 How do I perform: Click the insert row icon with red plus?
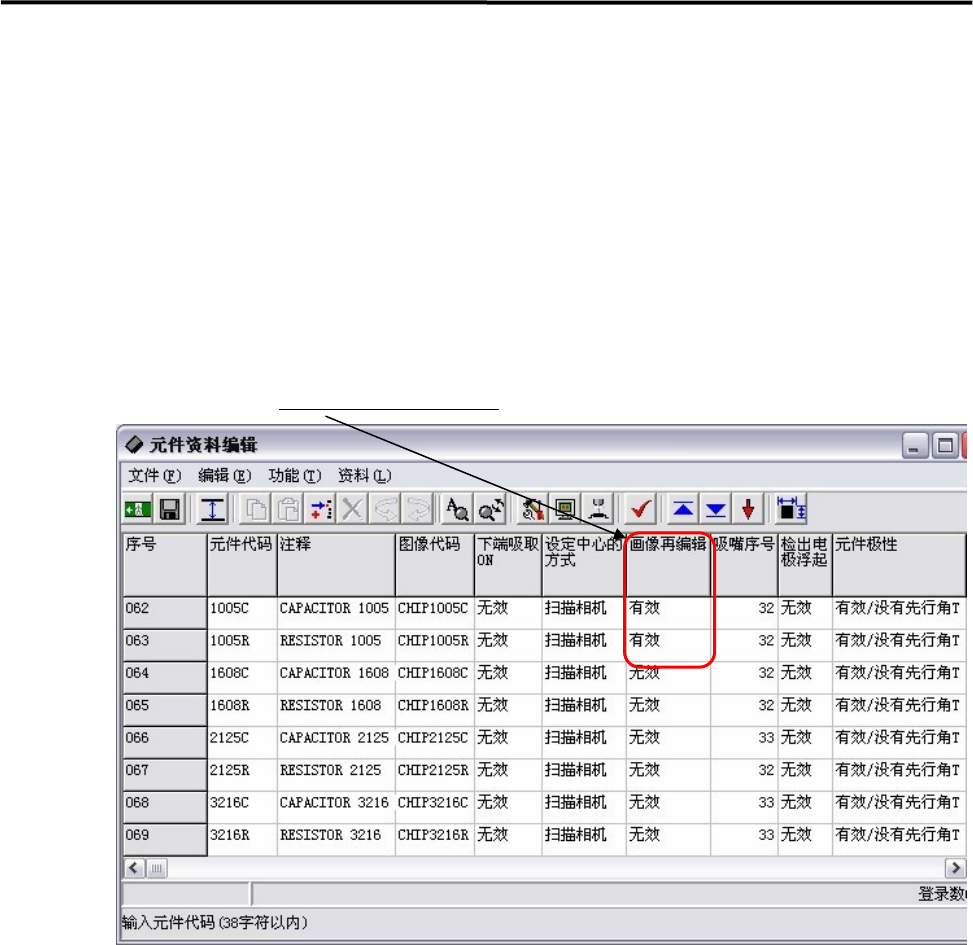coord(320,509)
